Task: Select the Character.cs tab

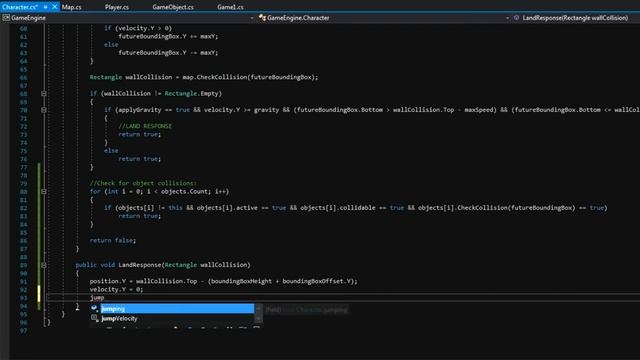Action: pos(20,7)
